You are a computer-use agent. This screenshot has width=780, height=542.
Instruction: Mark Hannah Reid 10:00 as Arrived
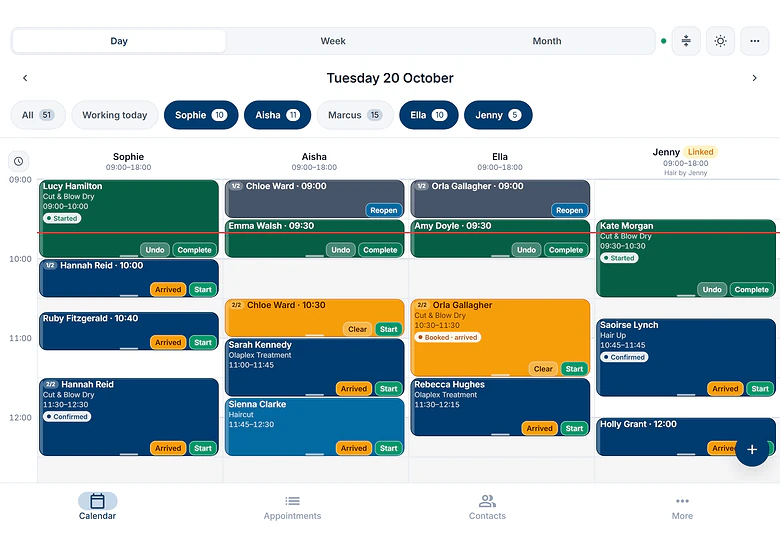168,289
